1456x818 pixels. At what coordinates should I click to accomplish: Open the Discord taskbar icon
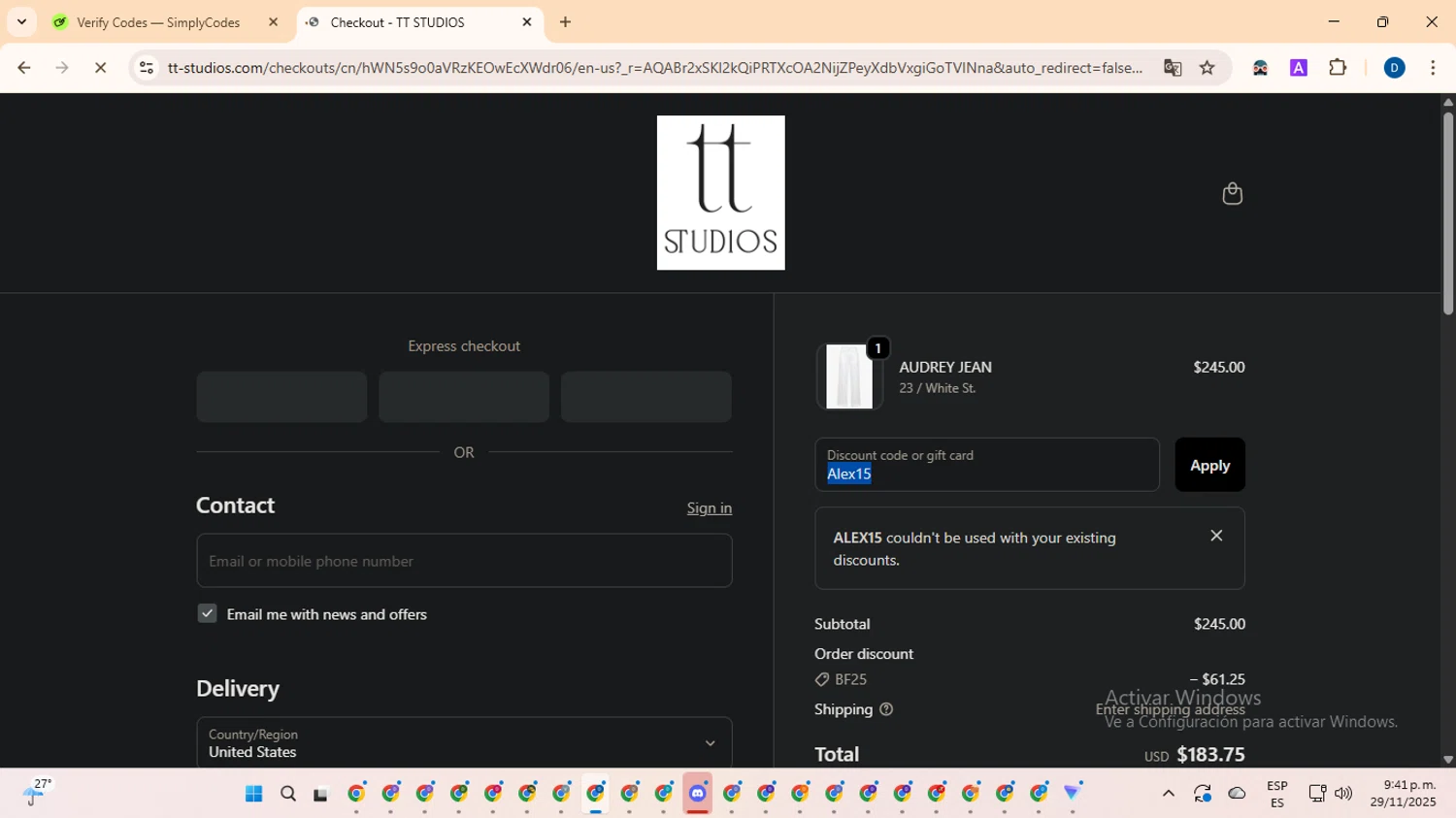tap(698, 794)
